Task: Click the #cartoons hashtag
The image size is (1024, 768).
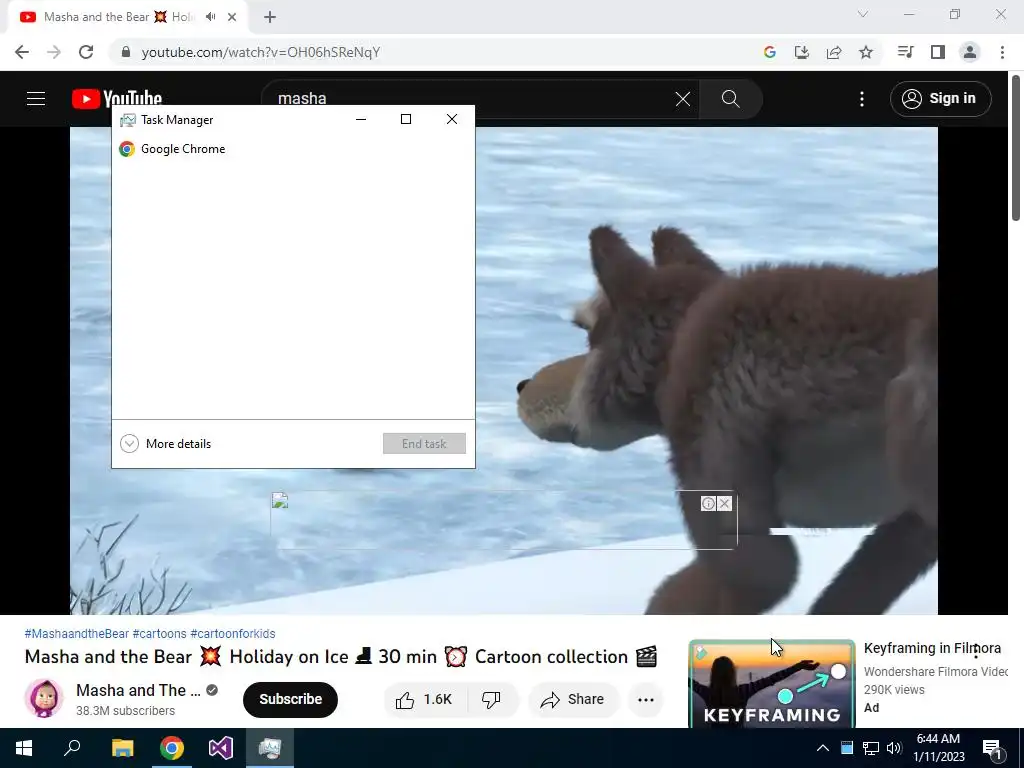Action: tap(159, 633)
